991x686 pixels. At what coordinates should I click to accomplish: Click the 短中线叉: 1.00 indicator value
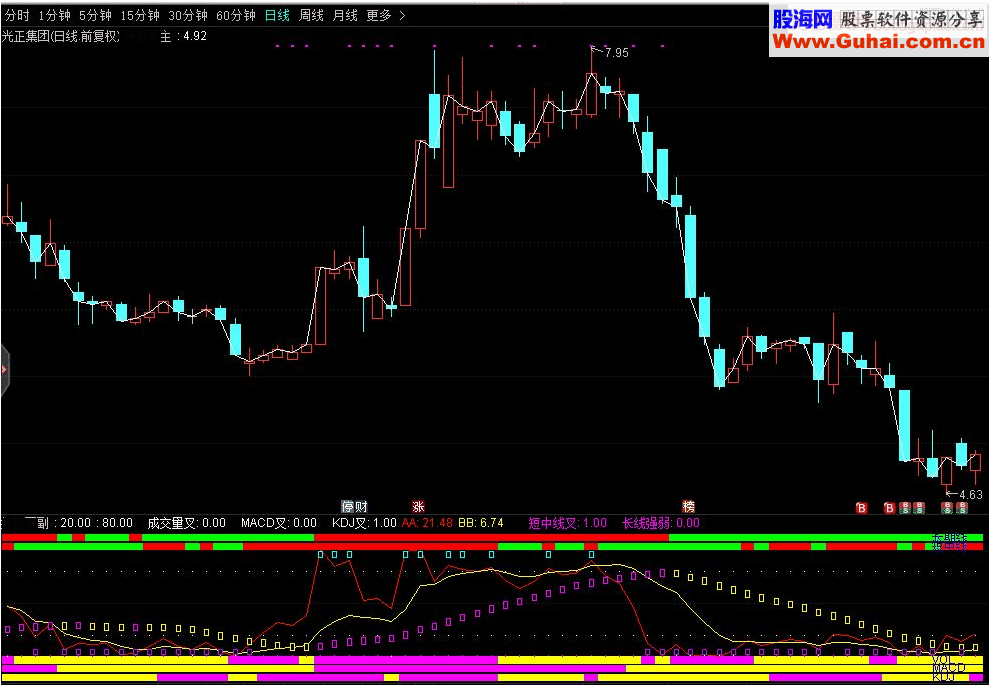(x=567, y=523)
